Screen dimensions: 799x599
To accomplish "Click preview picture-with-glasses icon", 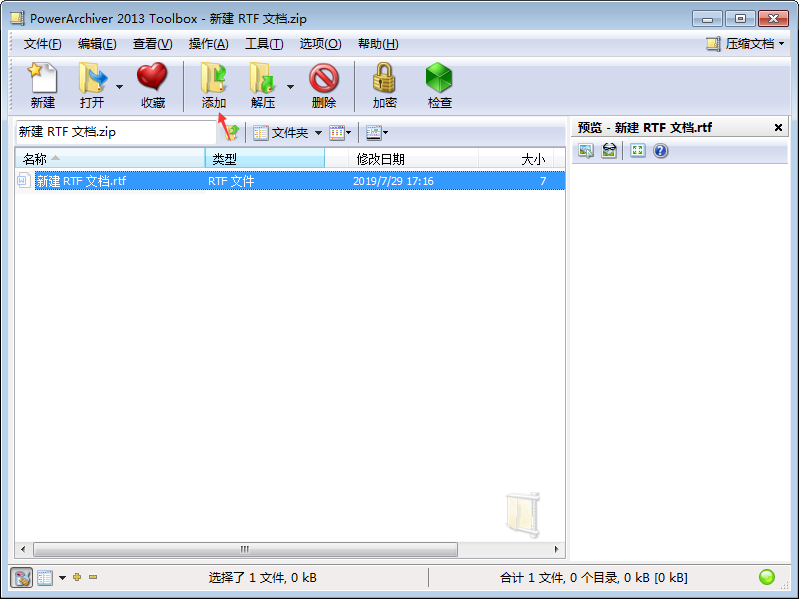I will pos(609,151).
